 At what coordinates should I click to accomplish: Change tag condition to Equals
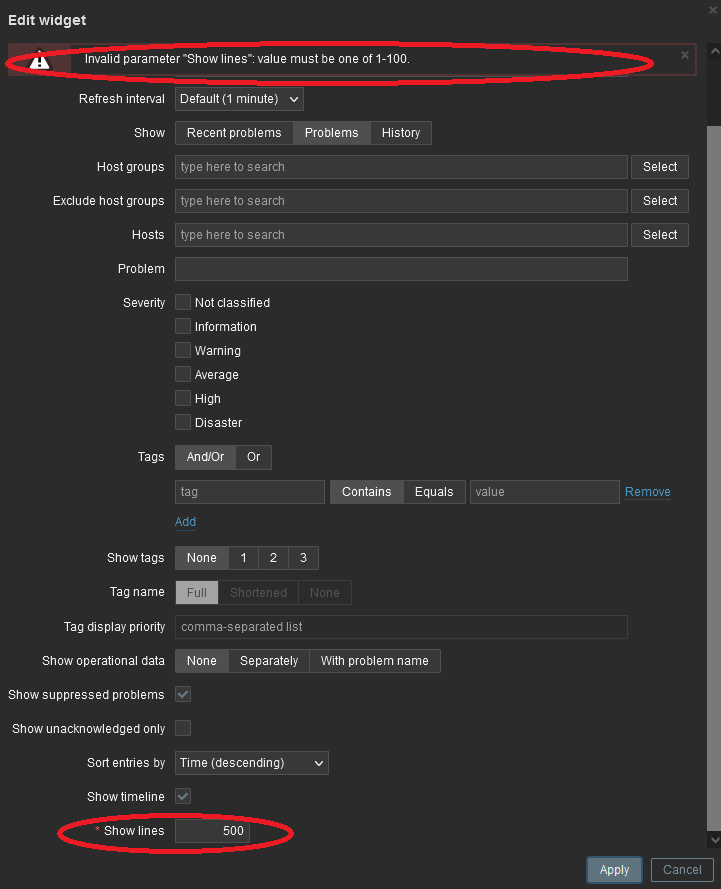[x=434, y=491]
